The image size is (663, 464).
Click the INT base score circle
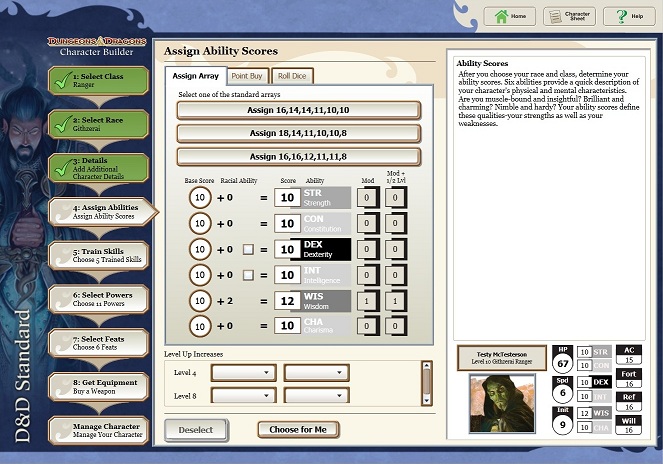(200, 275)
